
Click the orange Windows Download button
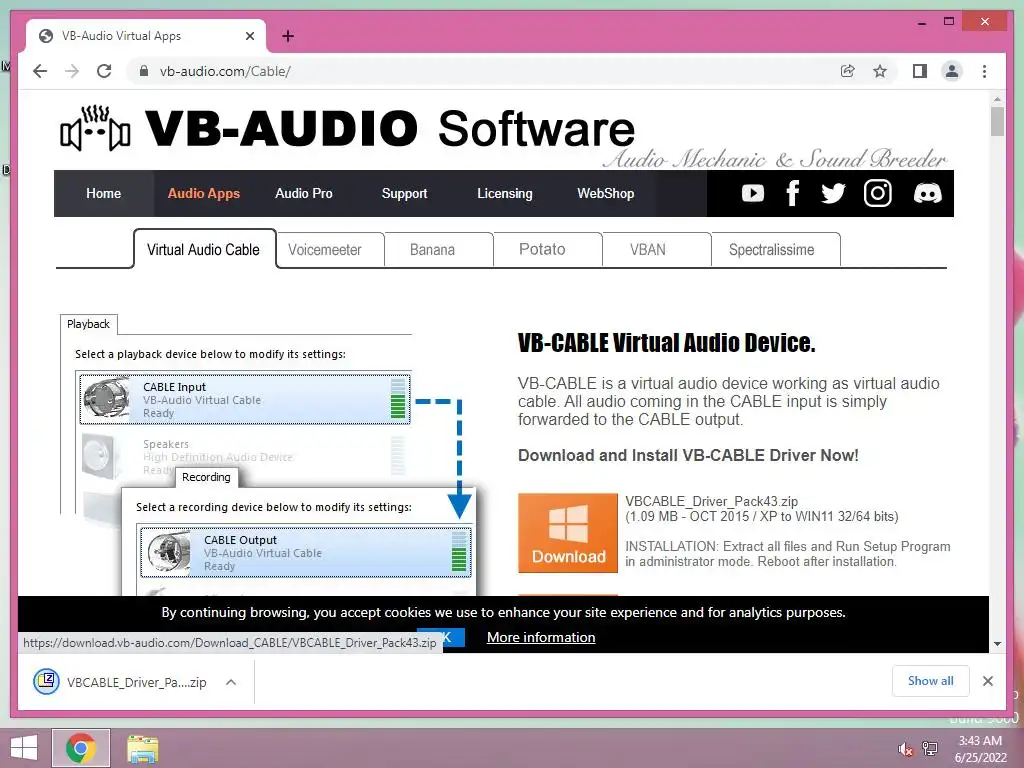pyautogui.click(x=568, y=533)
